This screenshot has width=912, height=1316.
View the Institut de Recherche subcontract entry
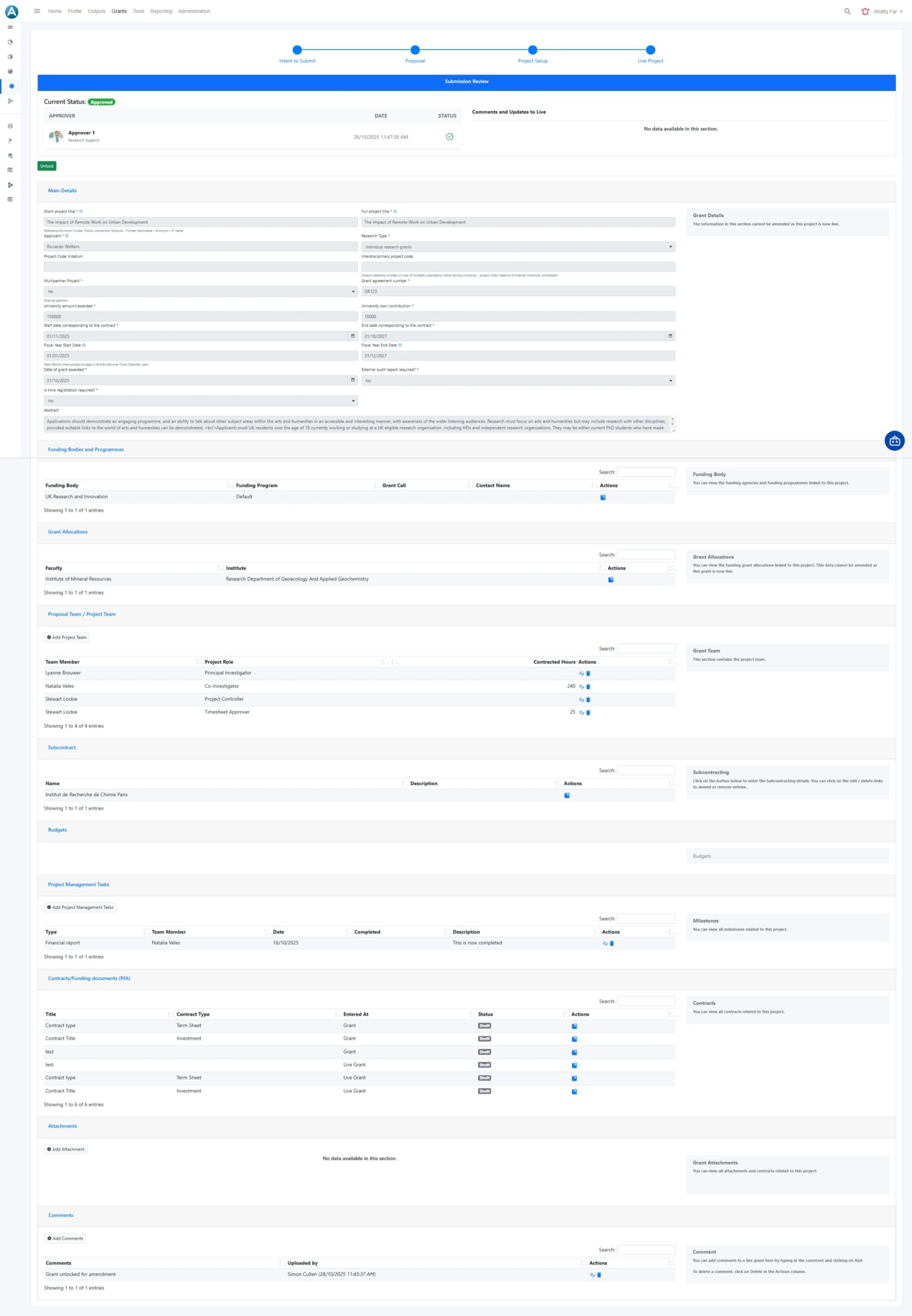(567, 795)
